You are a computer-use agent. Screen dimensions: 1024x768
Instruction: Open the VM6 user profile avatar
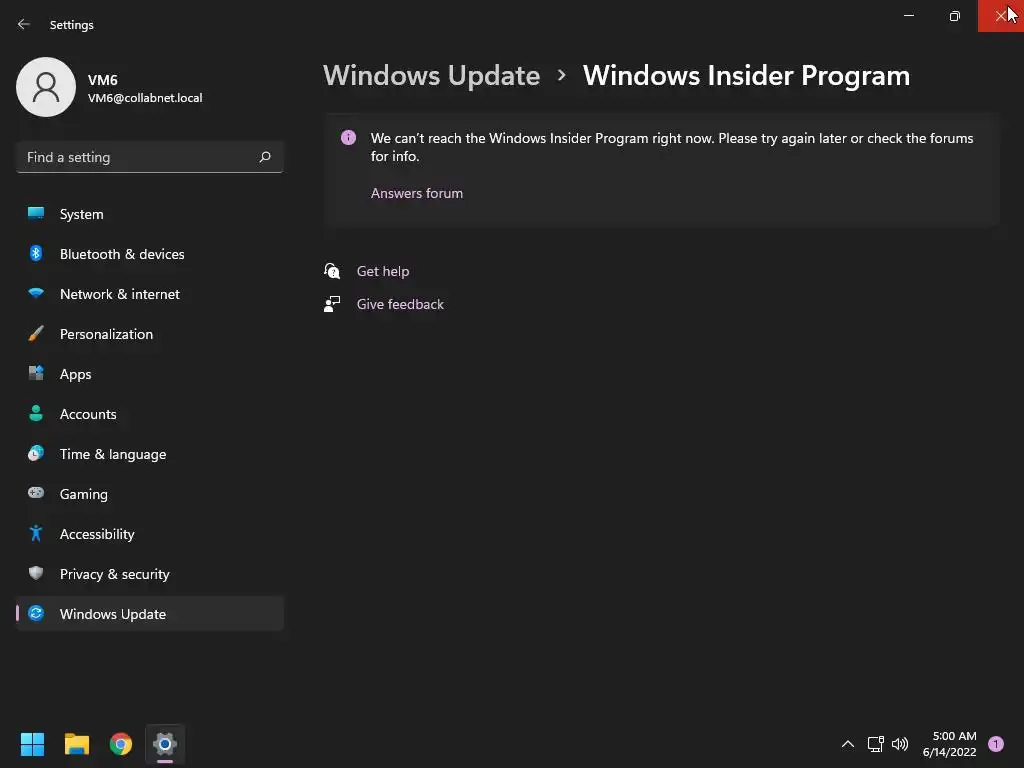[x=46, y=87]
